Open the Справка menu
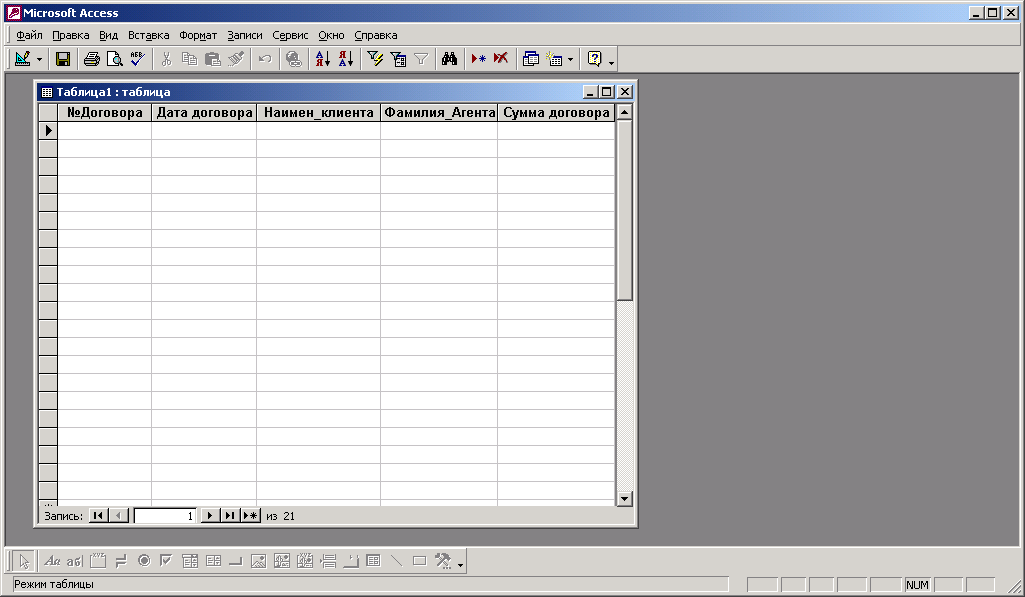 click(x=376, y=35)
